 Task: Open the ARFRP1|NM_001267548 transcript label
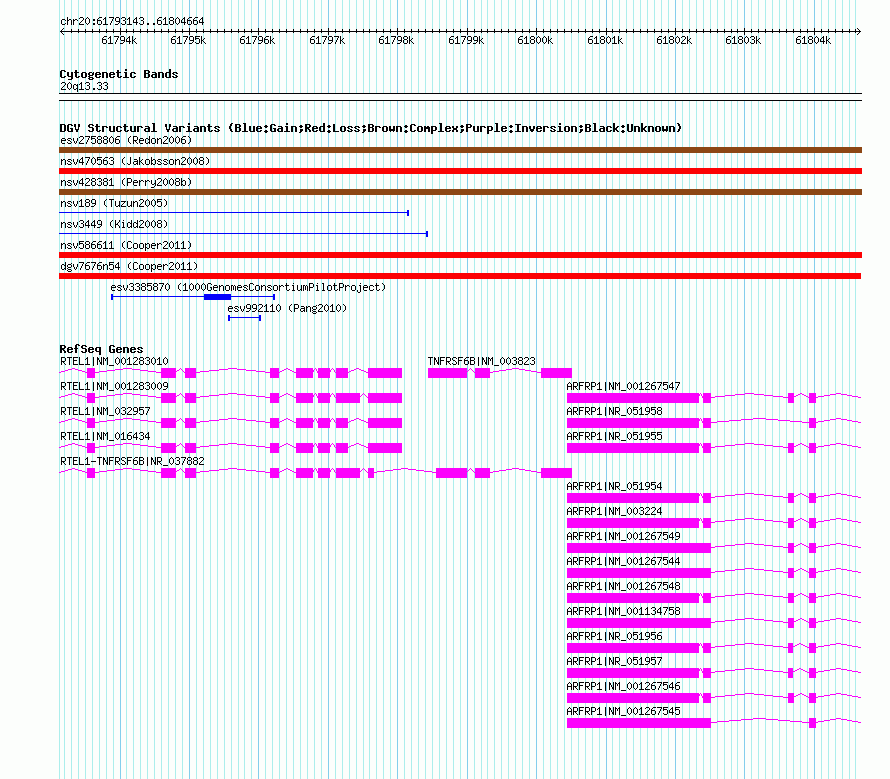point(623,586)
